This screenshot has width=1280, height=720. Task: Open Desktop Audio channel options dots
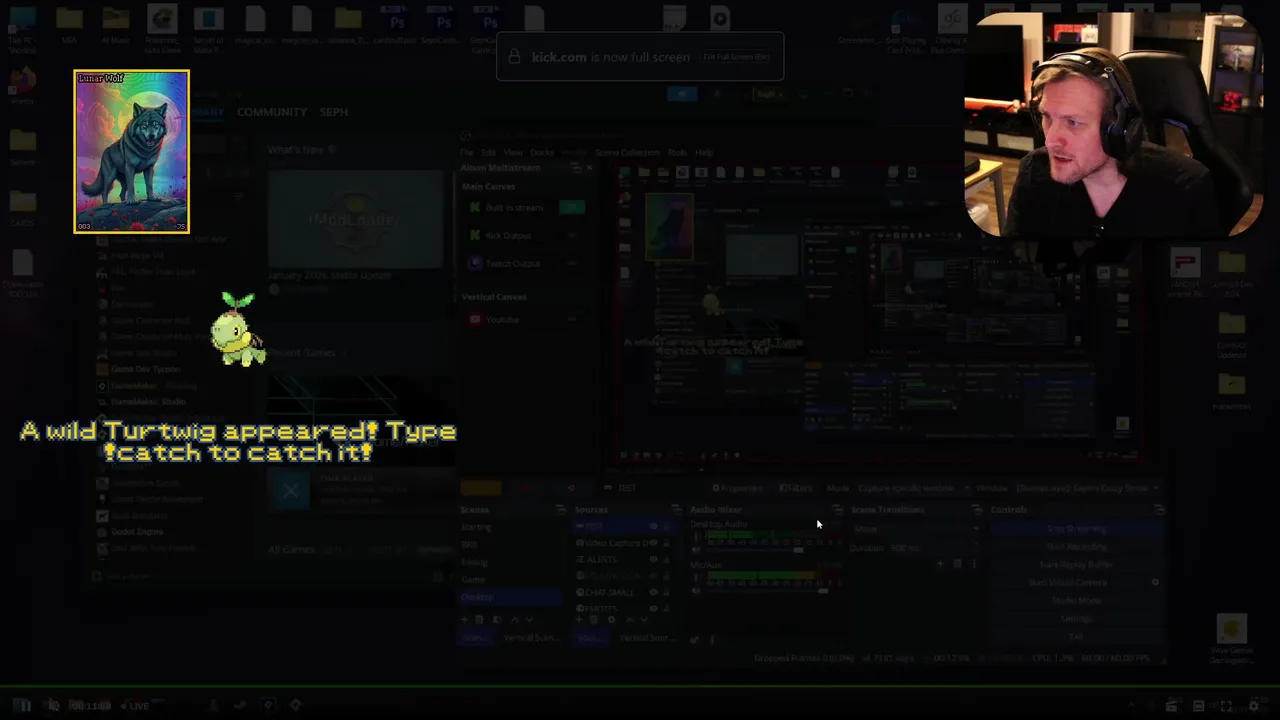(x=697, y=536)
